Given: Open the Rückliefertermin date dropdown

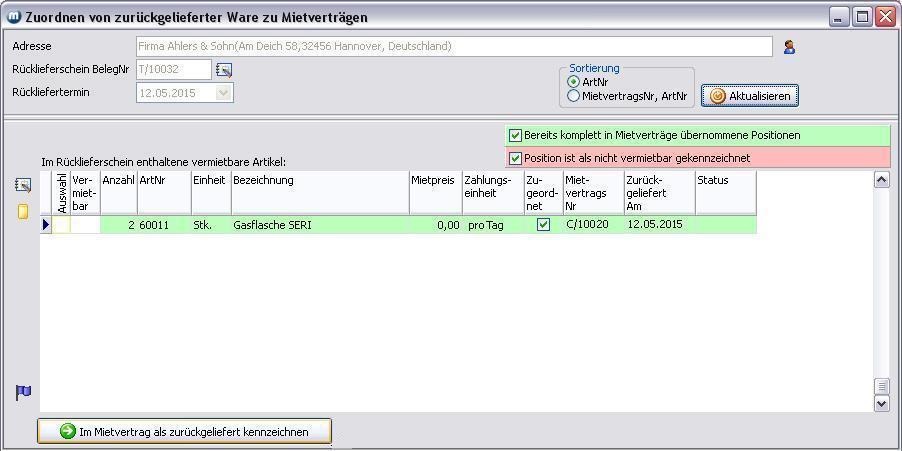Looking at the screenshot, I should pyautogui.click(x=224, y=93).
